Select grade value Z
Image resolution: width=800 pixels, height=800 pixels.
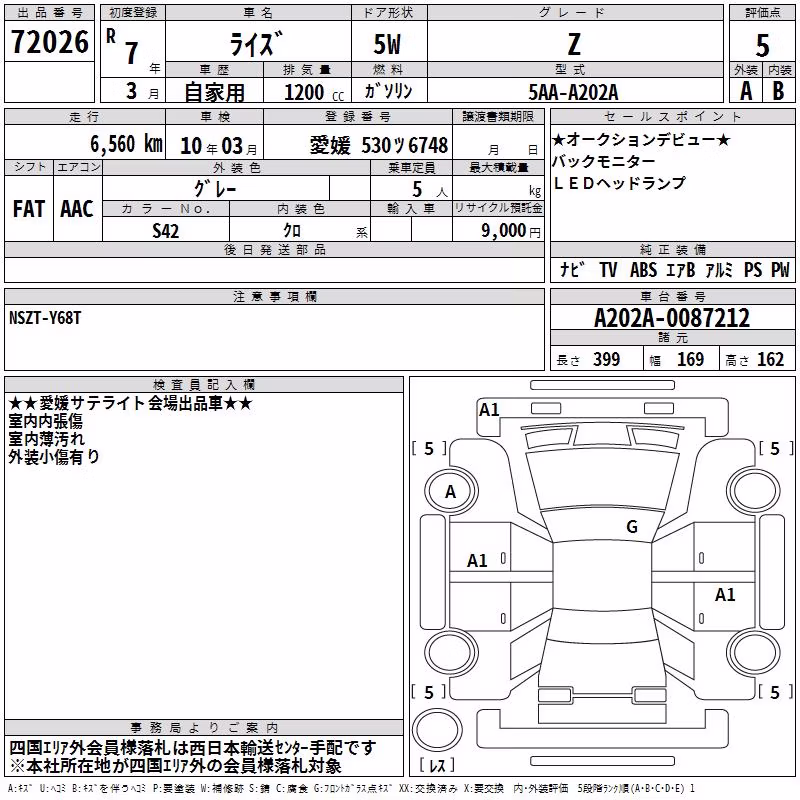click(574, 44)
